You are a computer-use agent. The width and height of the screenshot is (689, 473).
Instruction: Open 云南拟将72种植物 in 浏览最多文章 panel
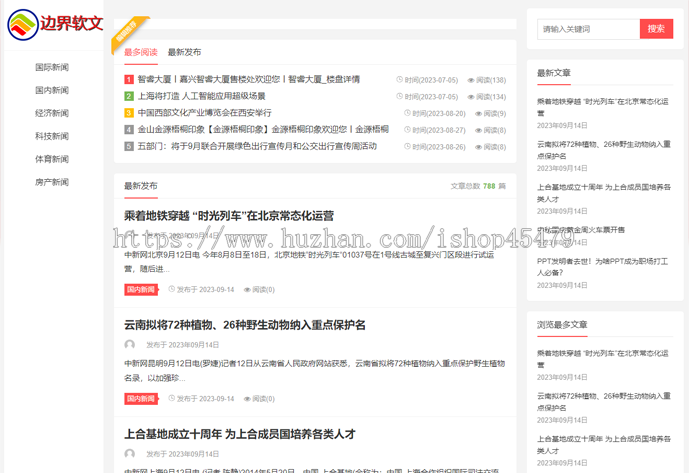(604, 402)
